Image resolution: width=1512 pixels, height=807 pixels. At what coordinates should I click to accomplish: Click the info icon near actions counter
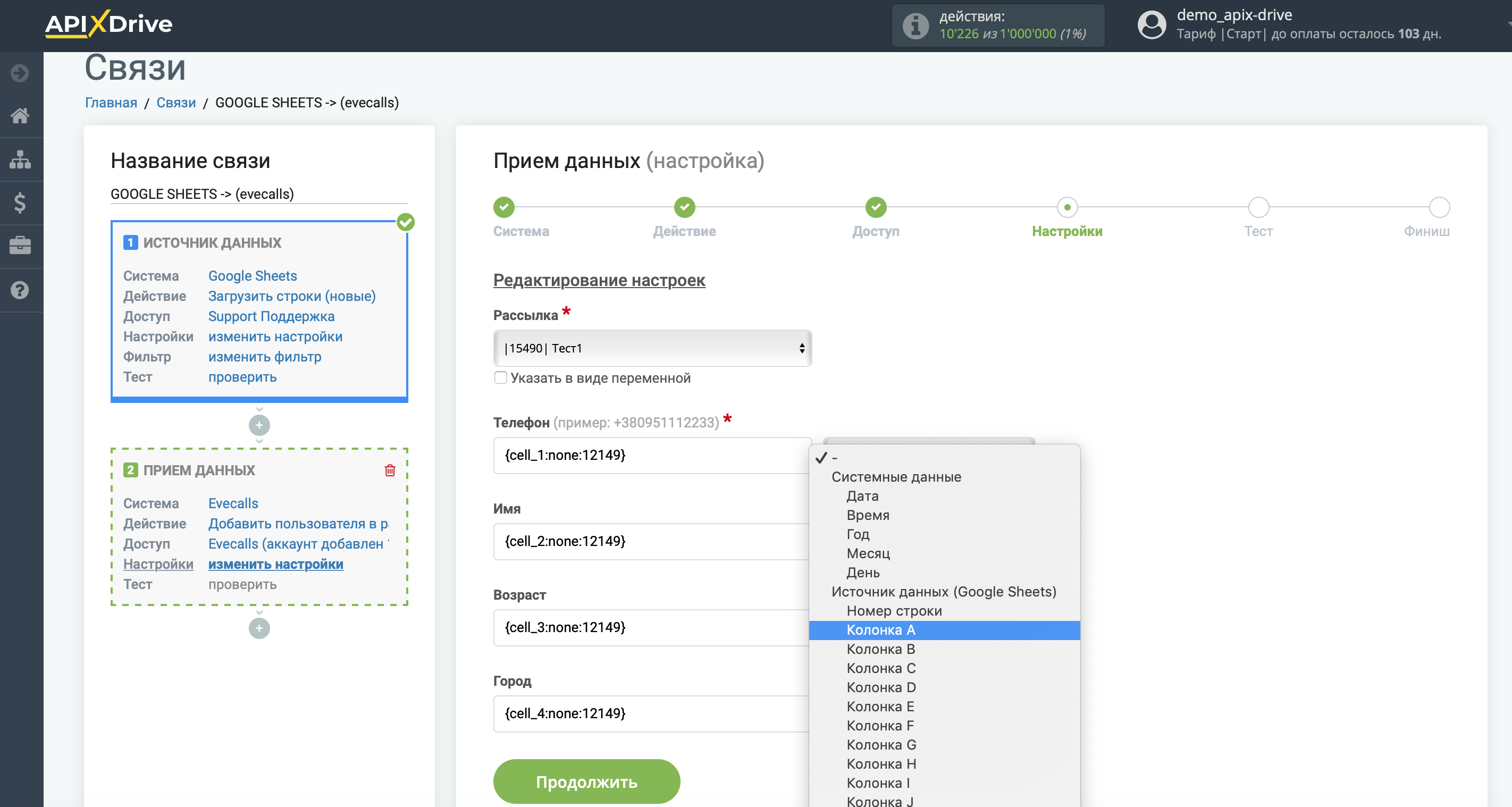pyautogui.click(x=915, y=26)
